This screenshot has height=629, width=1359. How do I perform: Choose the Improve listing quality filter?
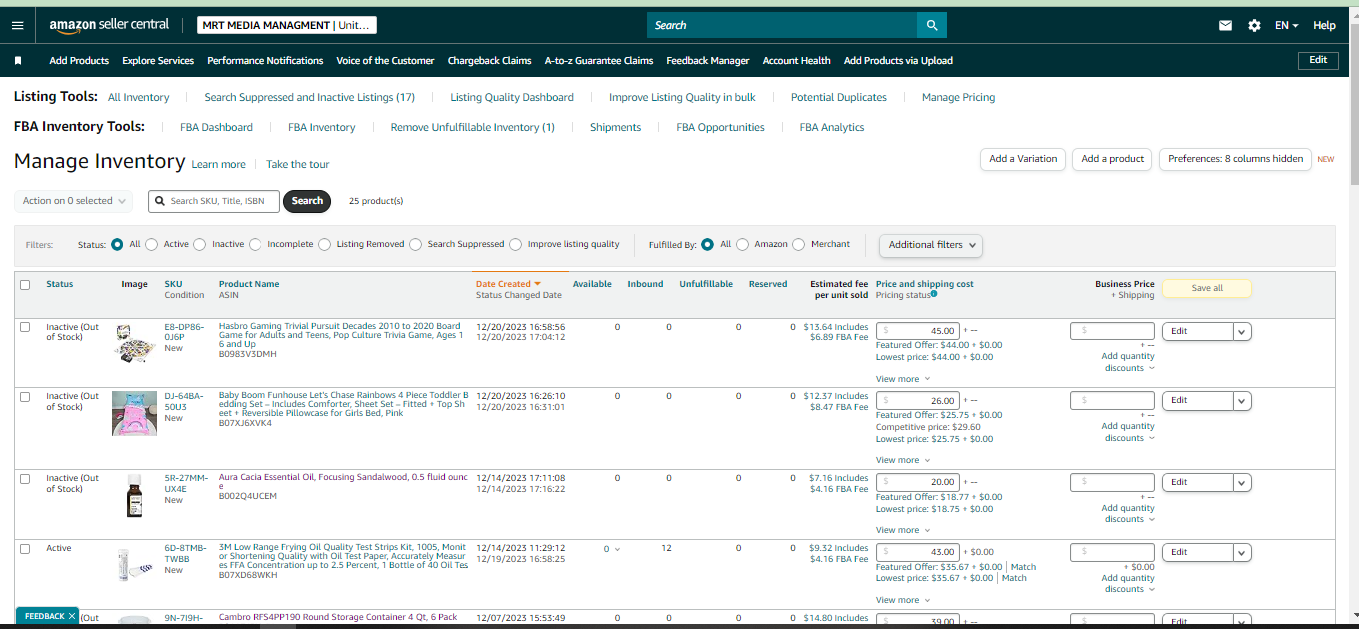pos(516,244)
